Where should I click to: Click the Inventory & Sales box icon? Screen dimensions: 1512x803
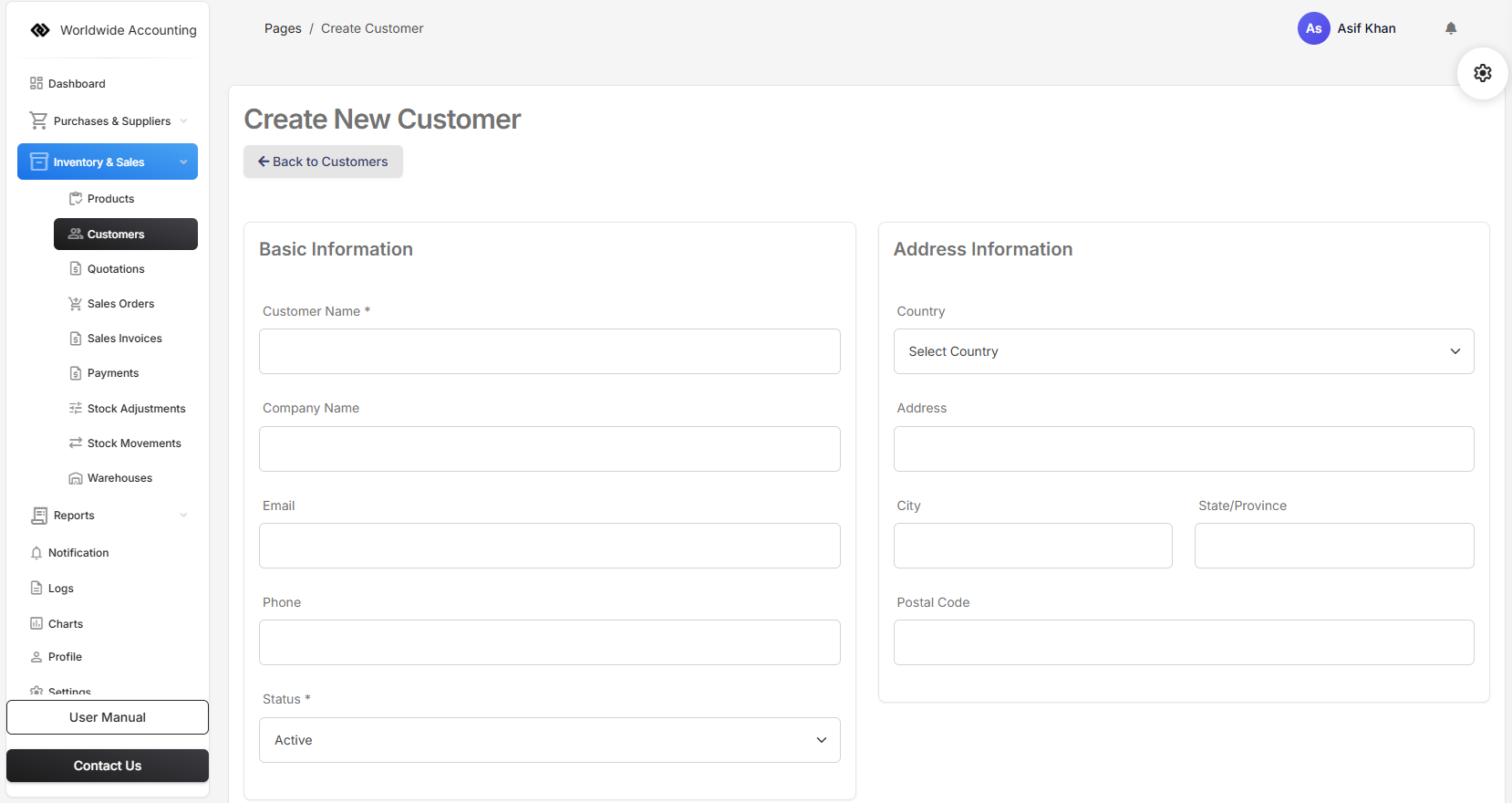[39, 162]
